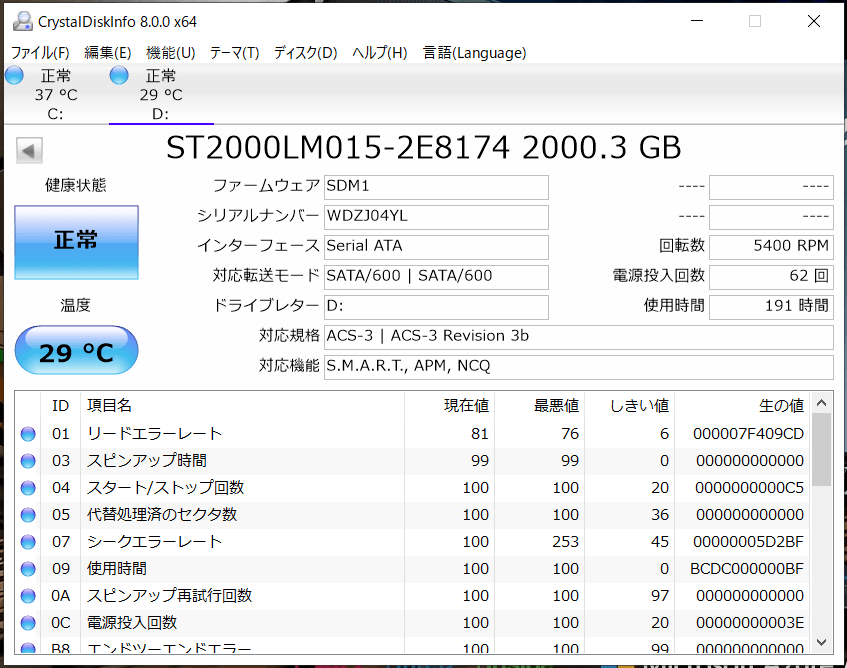The image size is (847, 668).
Task: Click the 現在値 column header
Action: pos(449,406)
